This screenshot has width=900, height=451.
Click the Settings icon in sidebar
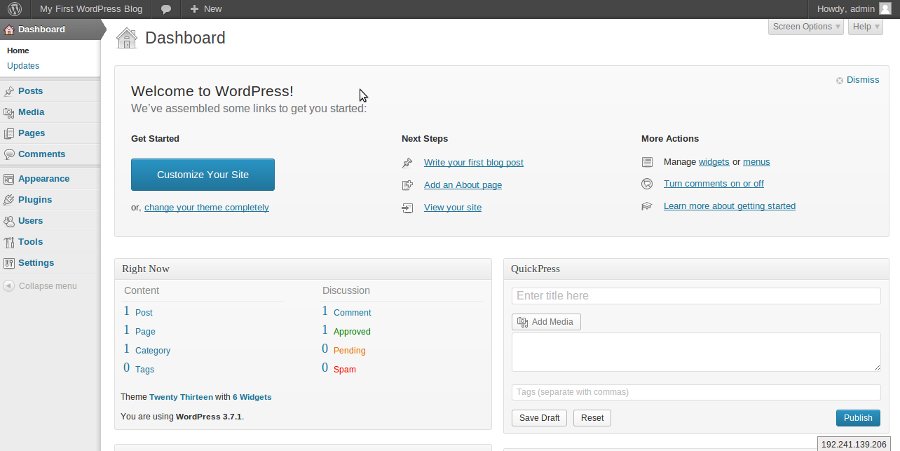click(9, 263)
